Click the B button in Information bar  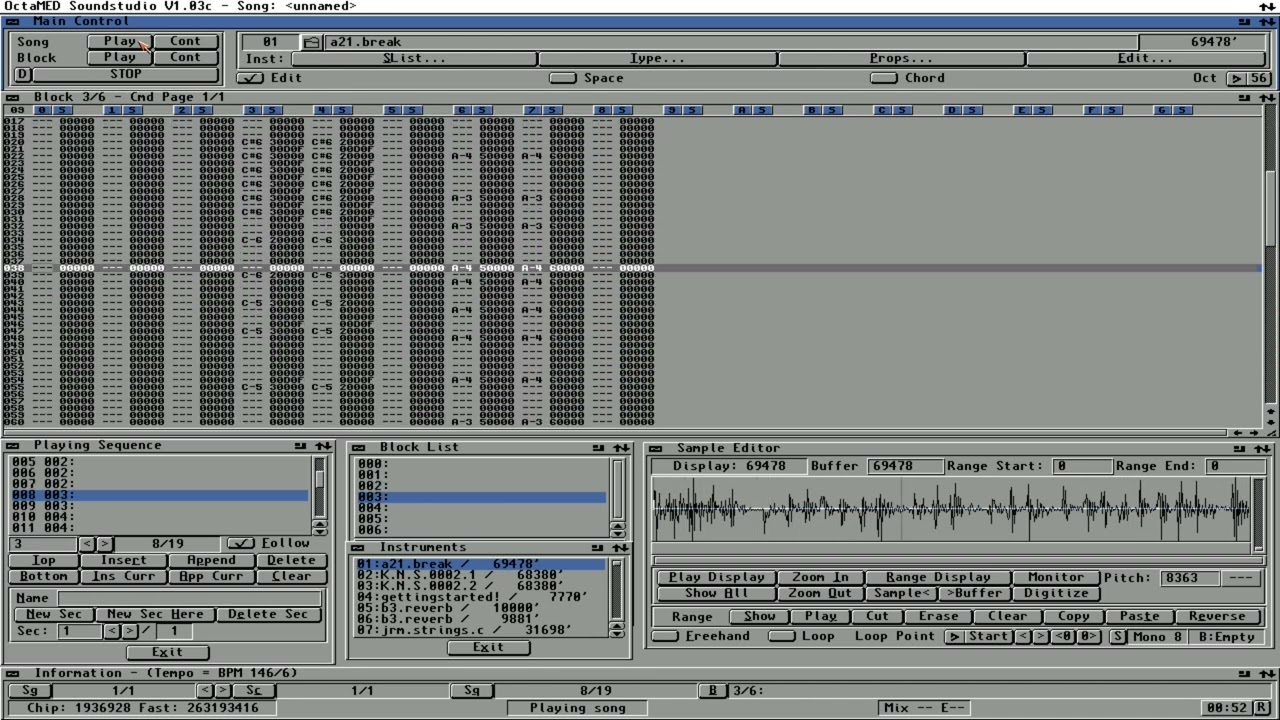(713, 691)
